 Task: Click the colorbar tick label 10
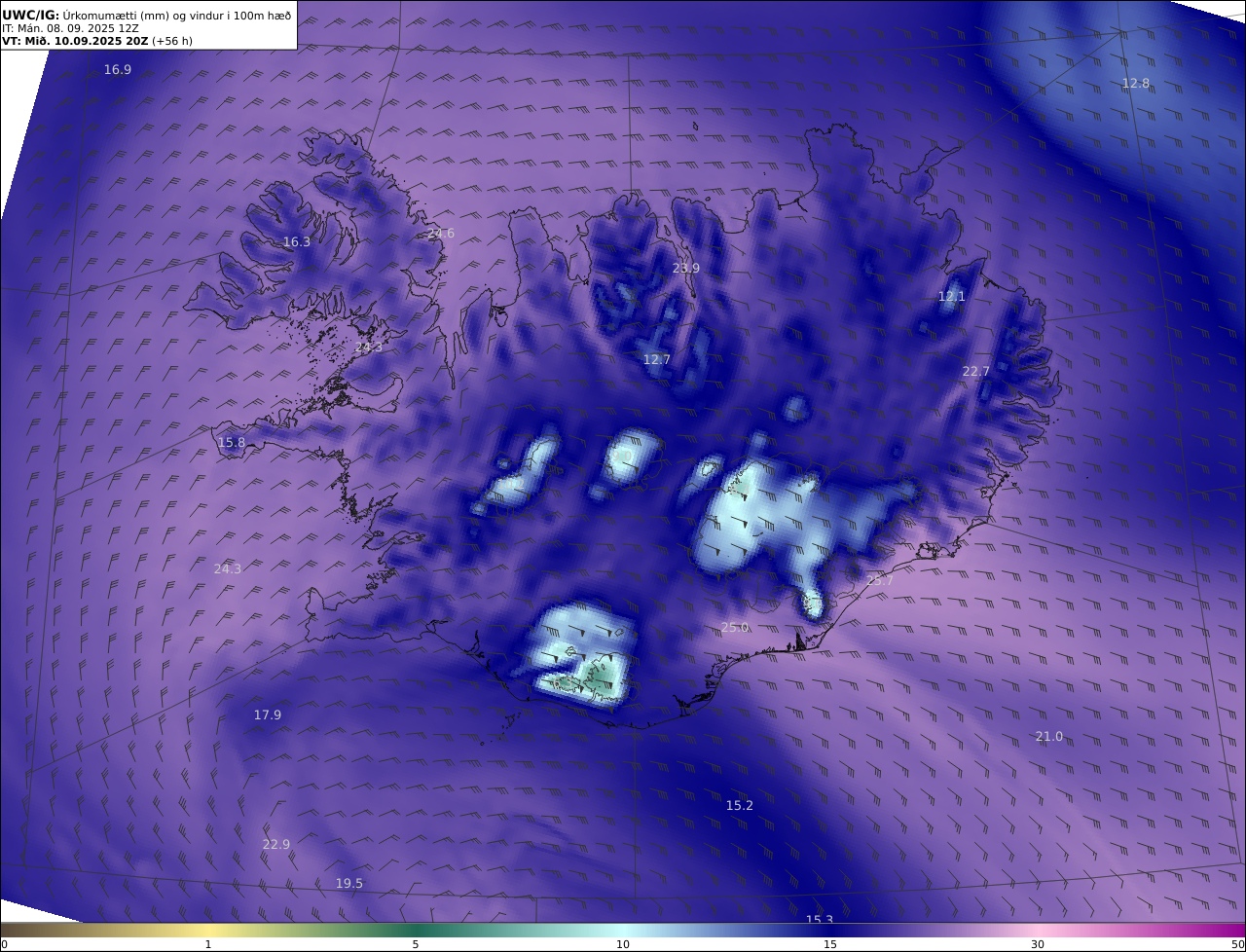click(623, 944)
